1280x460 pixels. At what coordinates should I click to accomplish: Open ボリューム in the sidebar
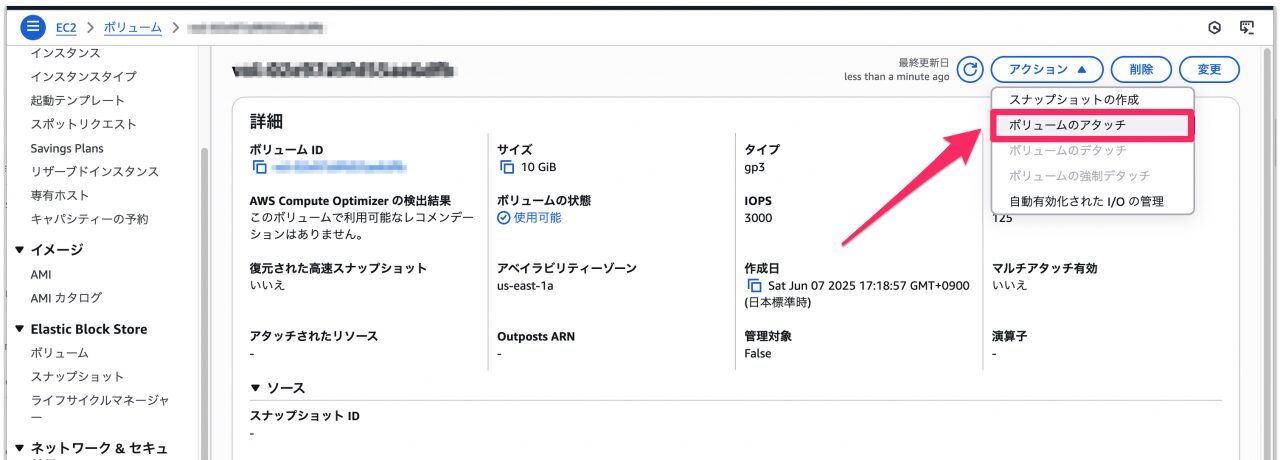coord(59,353)
